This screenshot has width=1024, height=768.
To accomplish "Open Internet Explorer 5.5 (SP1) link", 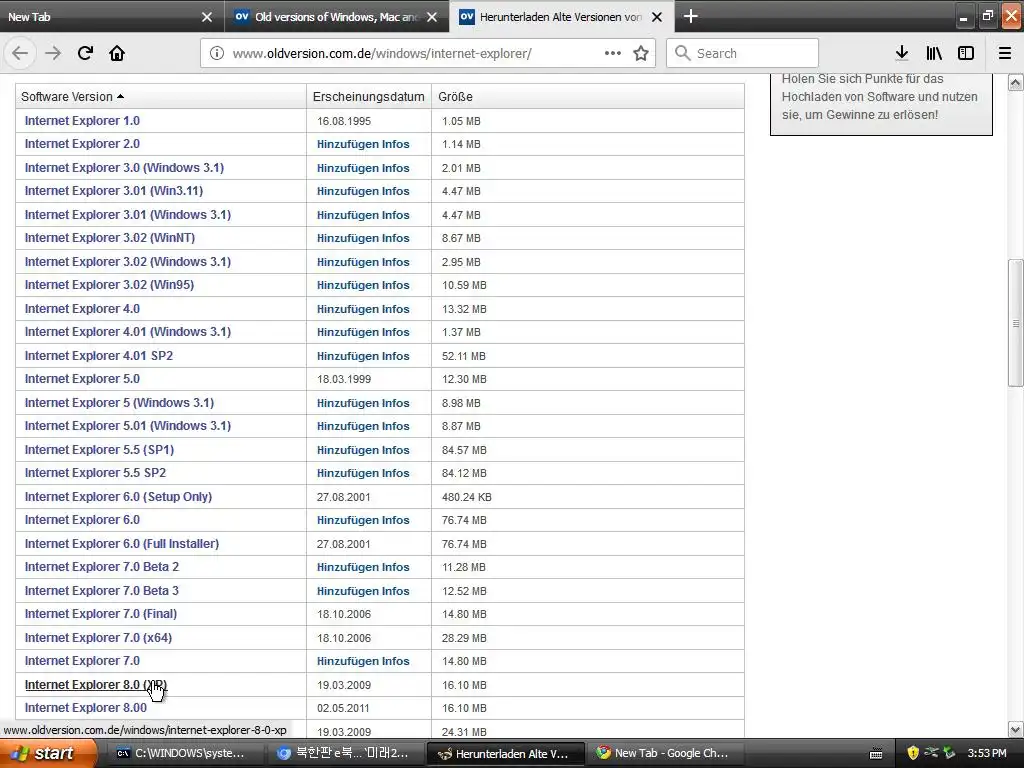I will pyautogui.click(x=99, y=450).
